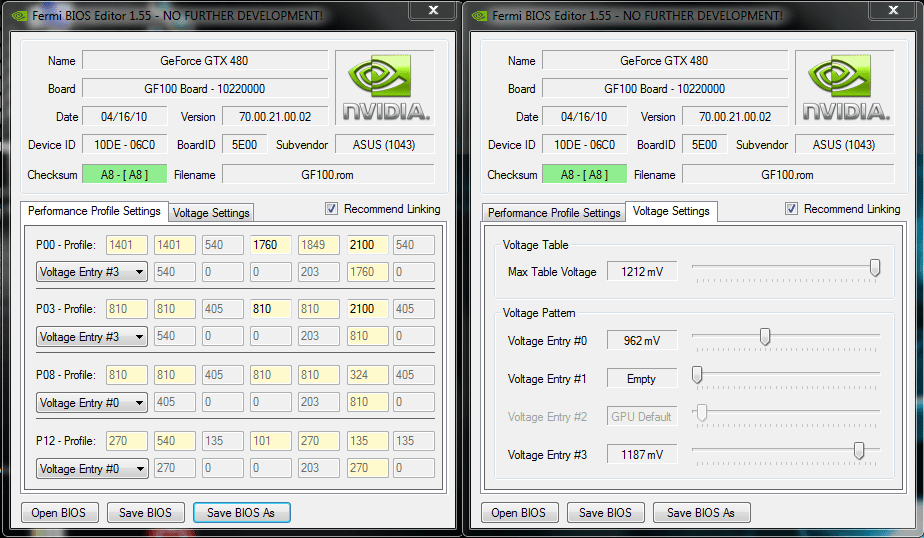Toggle Recommend Linking checkbox in left window
This screenshot has width=924, height=538.
click(x=332, y=209)
